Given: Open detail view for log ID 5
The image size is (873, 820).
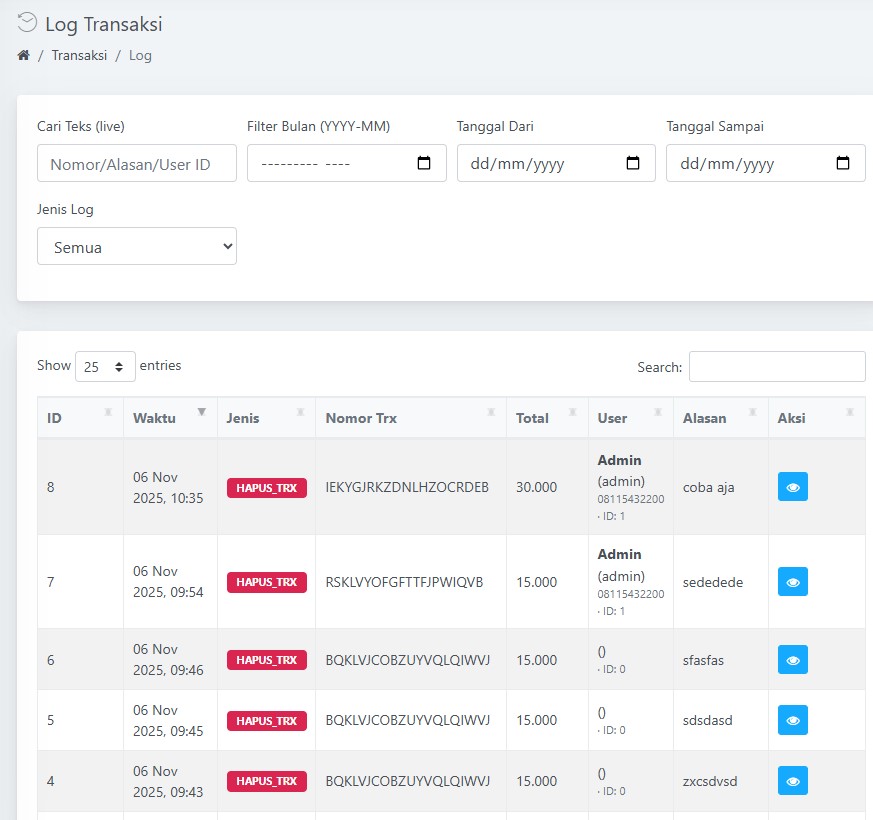Looking at the screenshot, I should (792, 720).
